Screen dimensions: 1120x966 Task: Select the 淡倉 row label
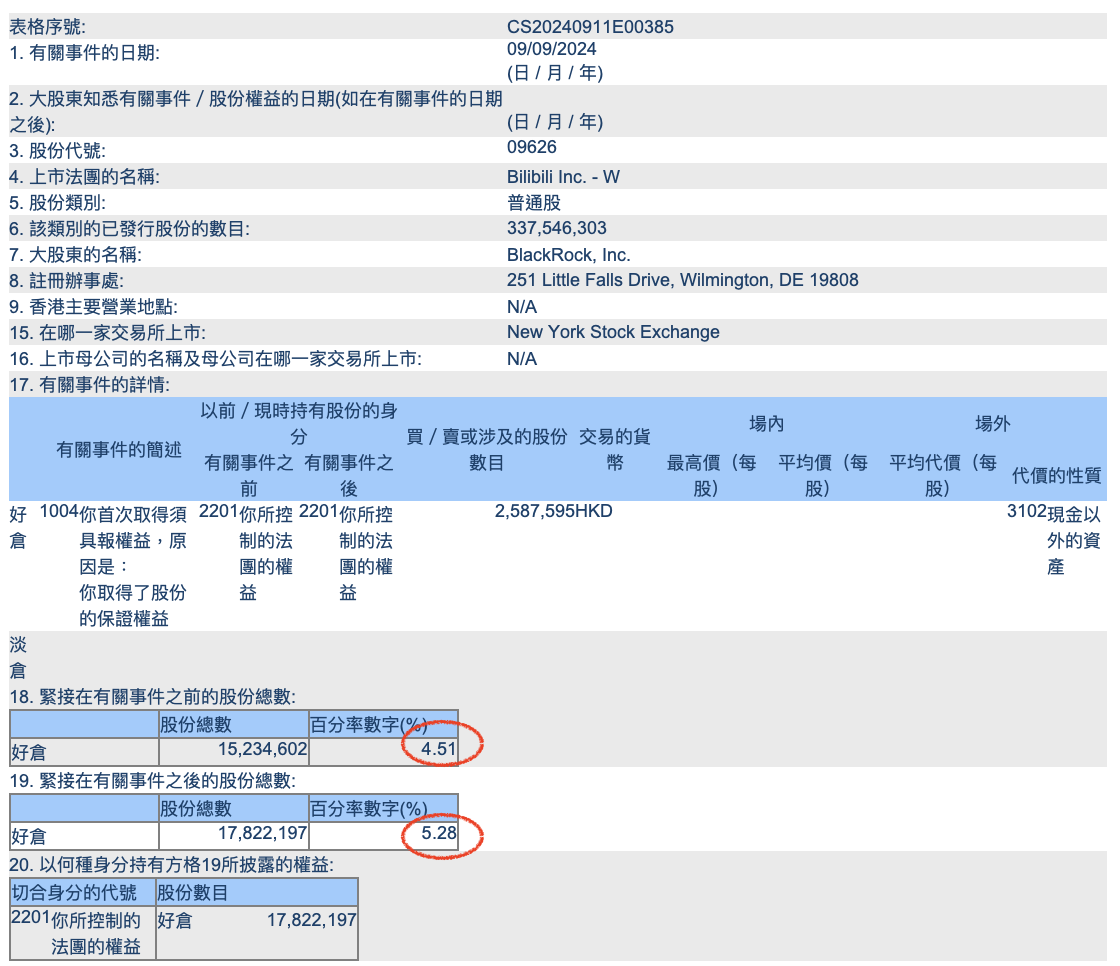click(18, 657)
